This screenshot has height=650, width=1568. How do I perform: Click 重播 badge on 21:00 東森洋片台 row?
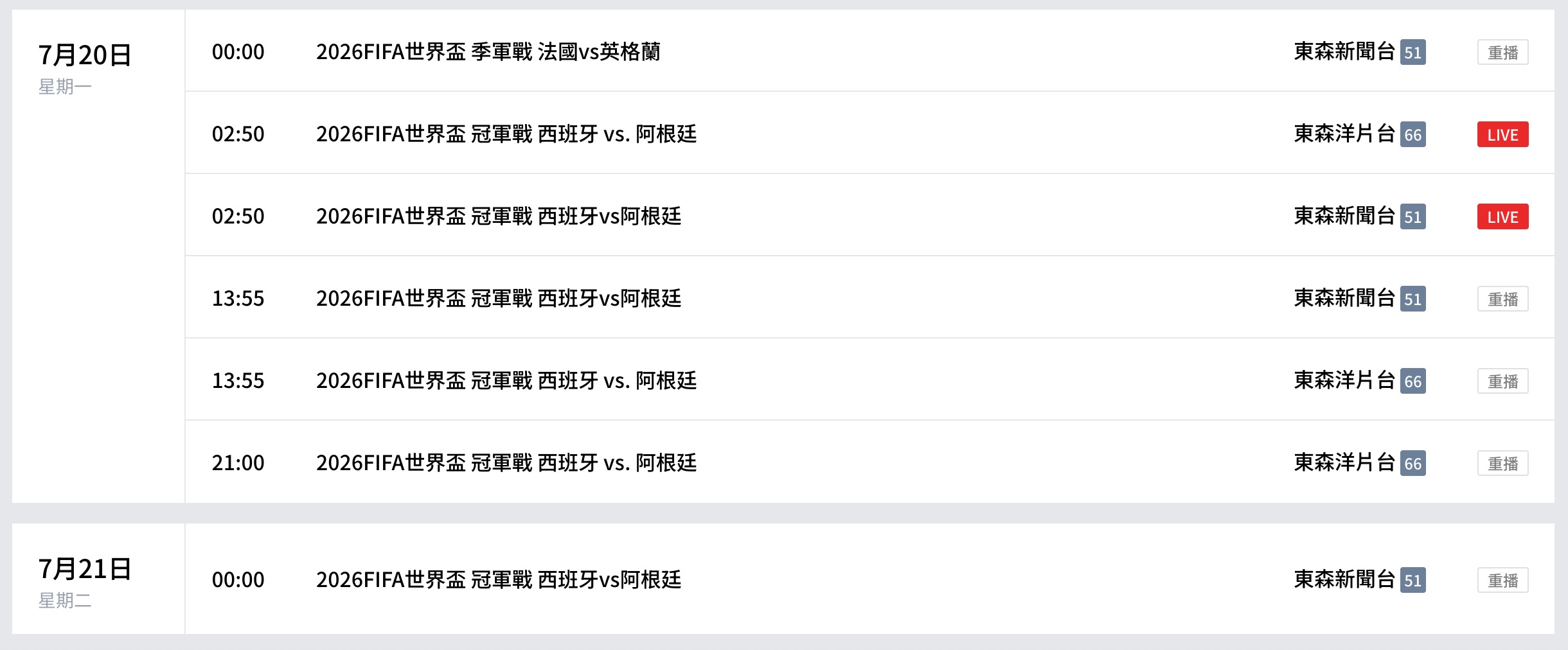pos(1502,463)
